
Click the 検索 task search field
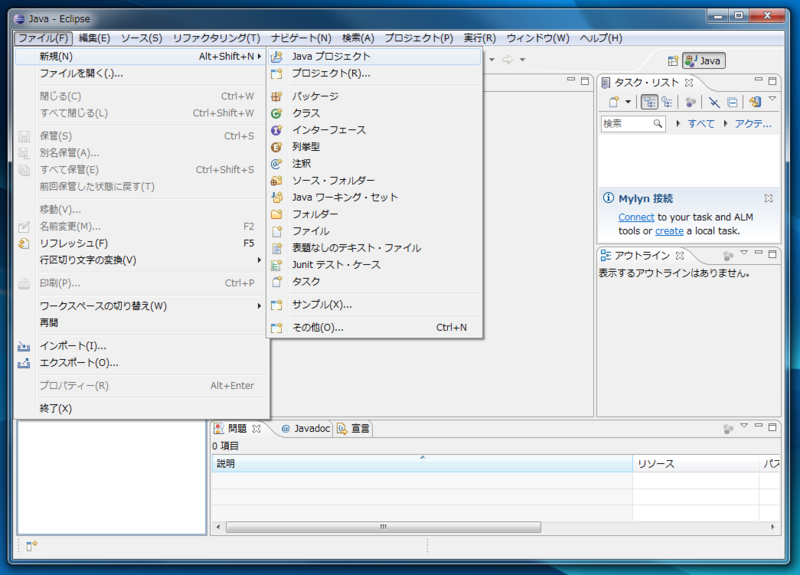[633, 124]
